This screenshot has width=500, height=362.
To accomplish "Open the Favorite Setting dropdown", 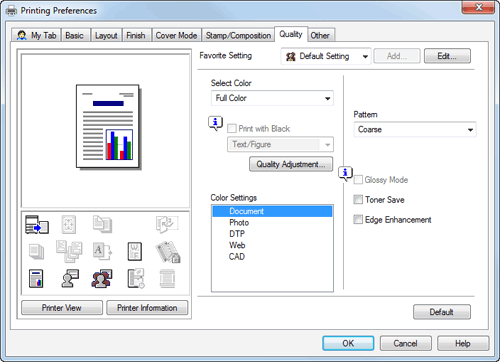I will click(x=326, y=56).
